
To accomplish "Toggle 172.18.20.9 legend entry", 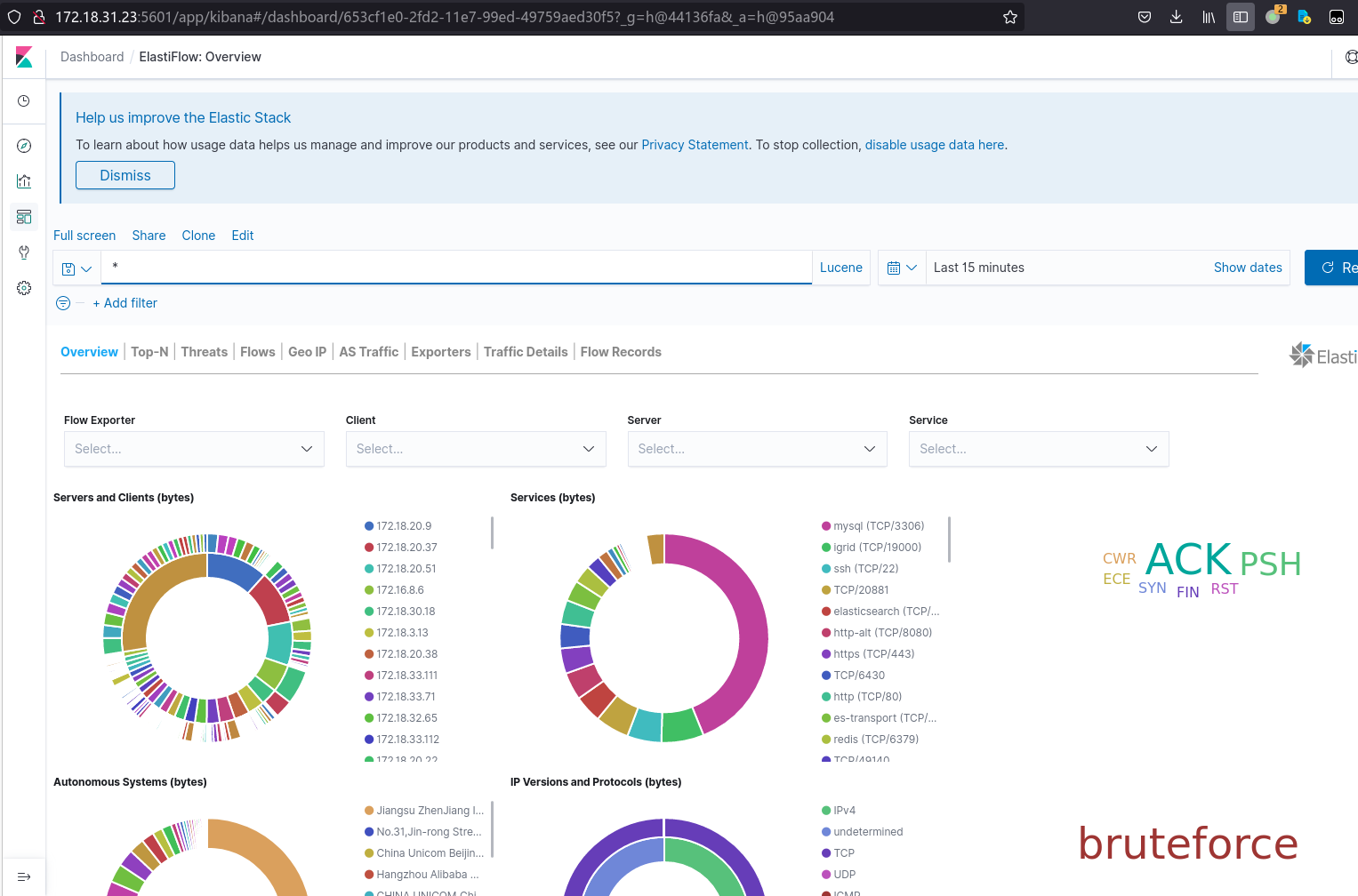I will pos(398,526).
